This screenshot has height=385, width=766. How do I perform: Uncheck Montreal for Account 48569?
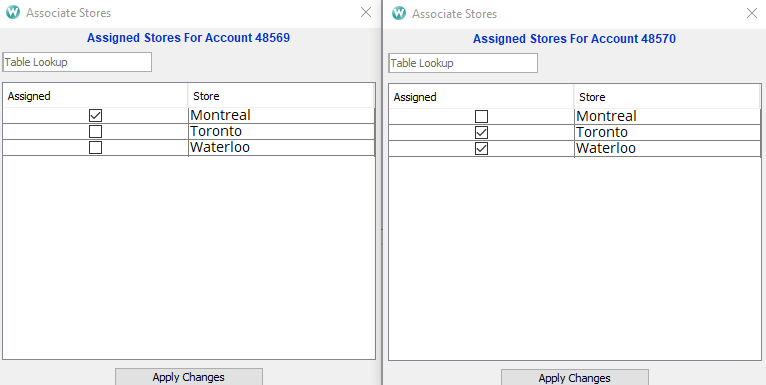95,116
